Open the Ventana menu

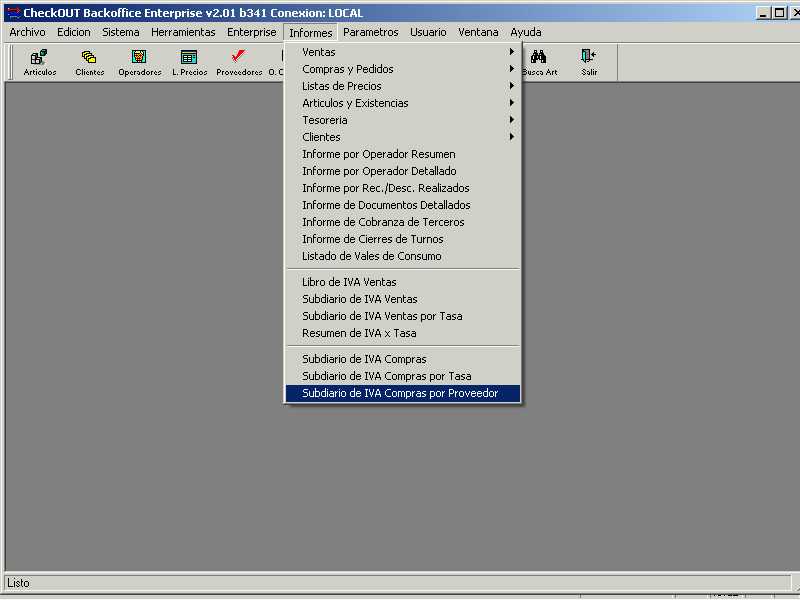(x=478, y=32)
